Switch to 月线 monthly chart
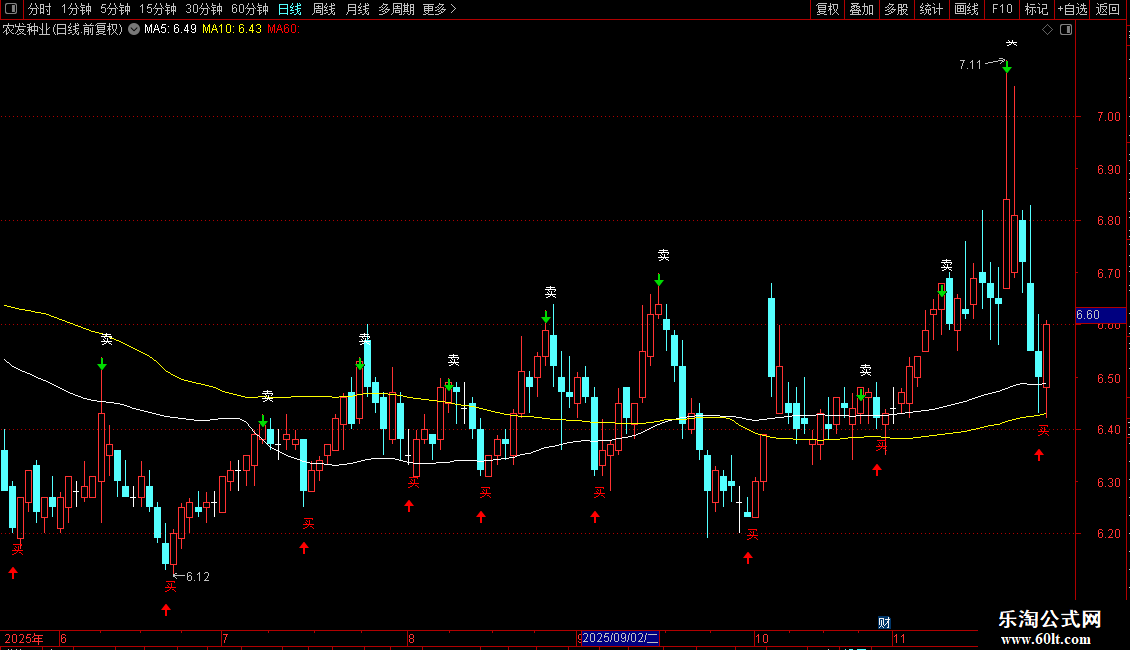Screen dimensions: 1130x650 tap(357, 9)
